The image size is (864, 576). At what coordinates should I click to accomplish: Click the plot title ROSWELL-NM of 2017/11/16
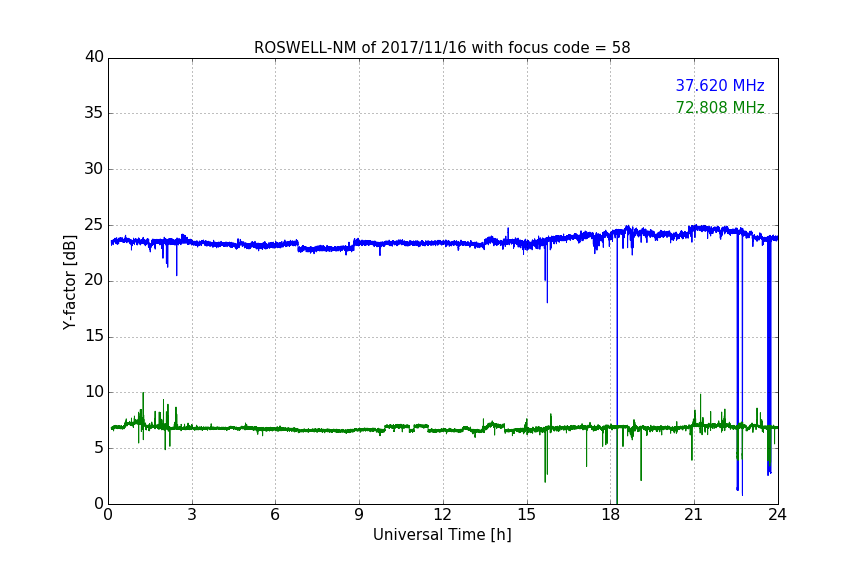pos(442,48)
